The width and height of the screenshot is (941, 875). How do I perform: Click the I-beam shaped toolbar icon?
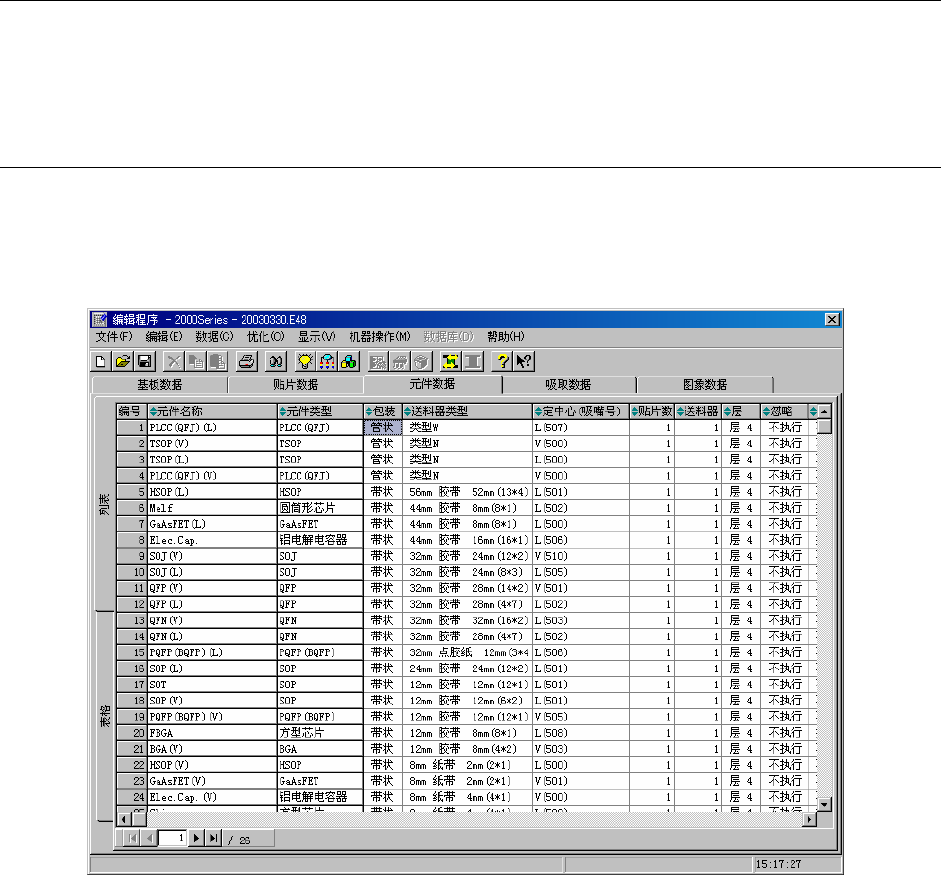(472, 361)
